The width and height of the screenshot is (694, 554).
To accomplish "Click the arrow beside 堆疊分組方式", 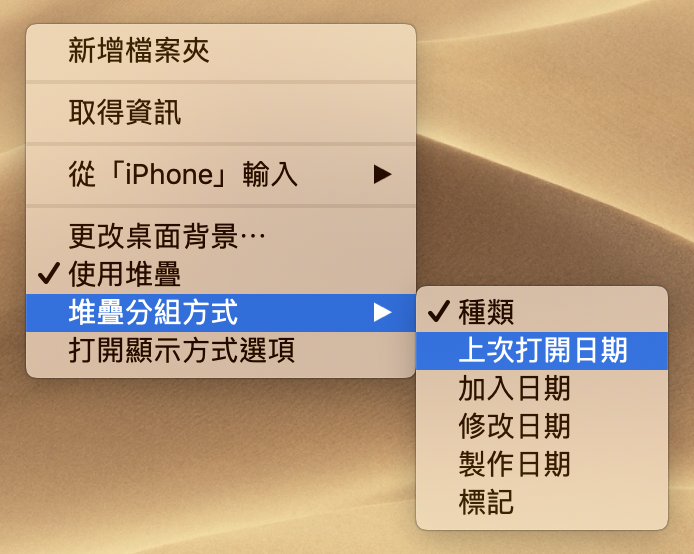I will point(382,312).
